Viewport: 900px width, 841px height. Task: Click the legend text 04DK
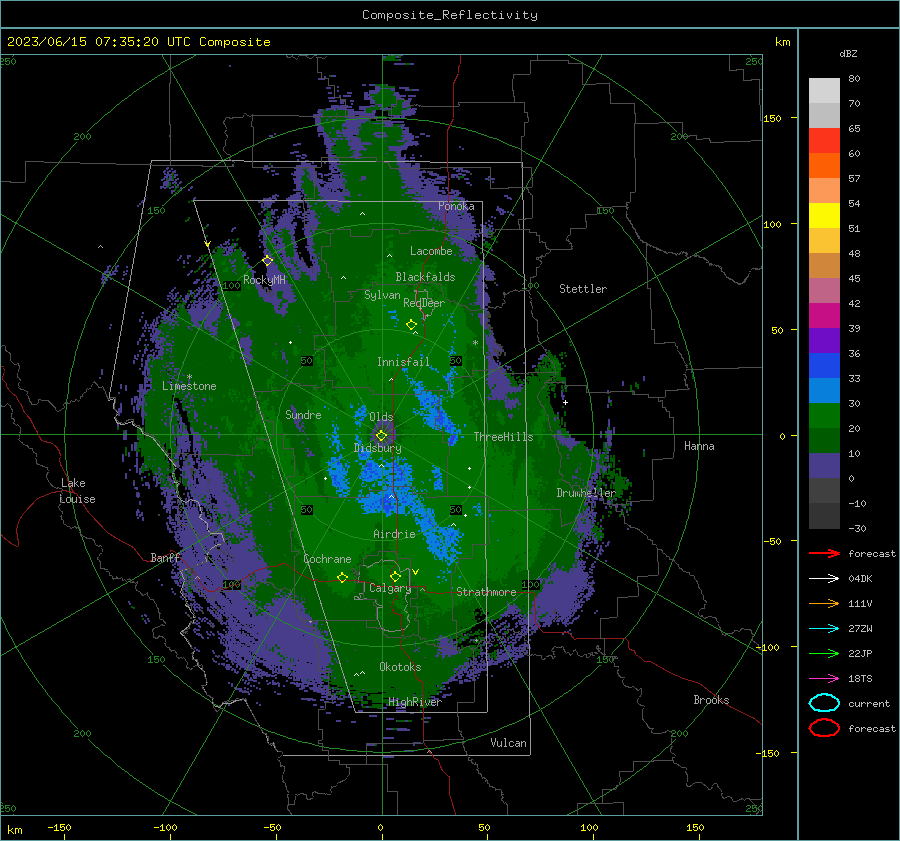(860, 579)
